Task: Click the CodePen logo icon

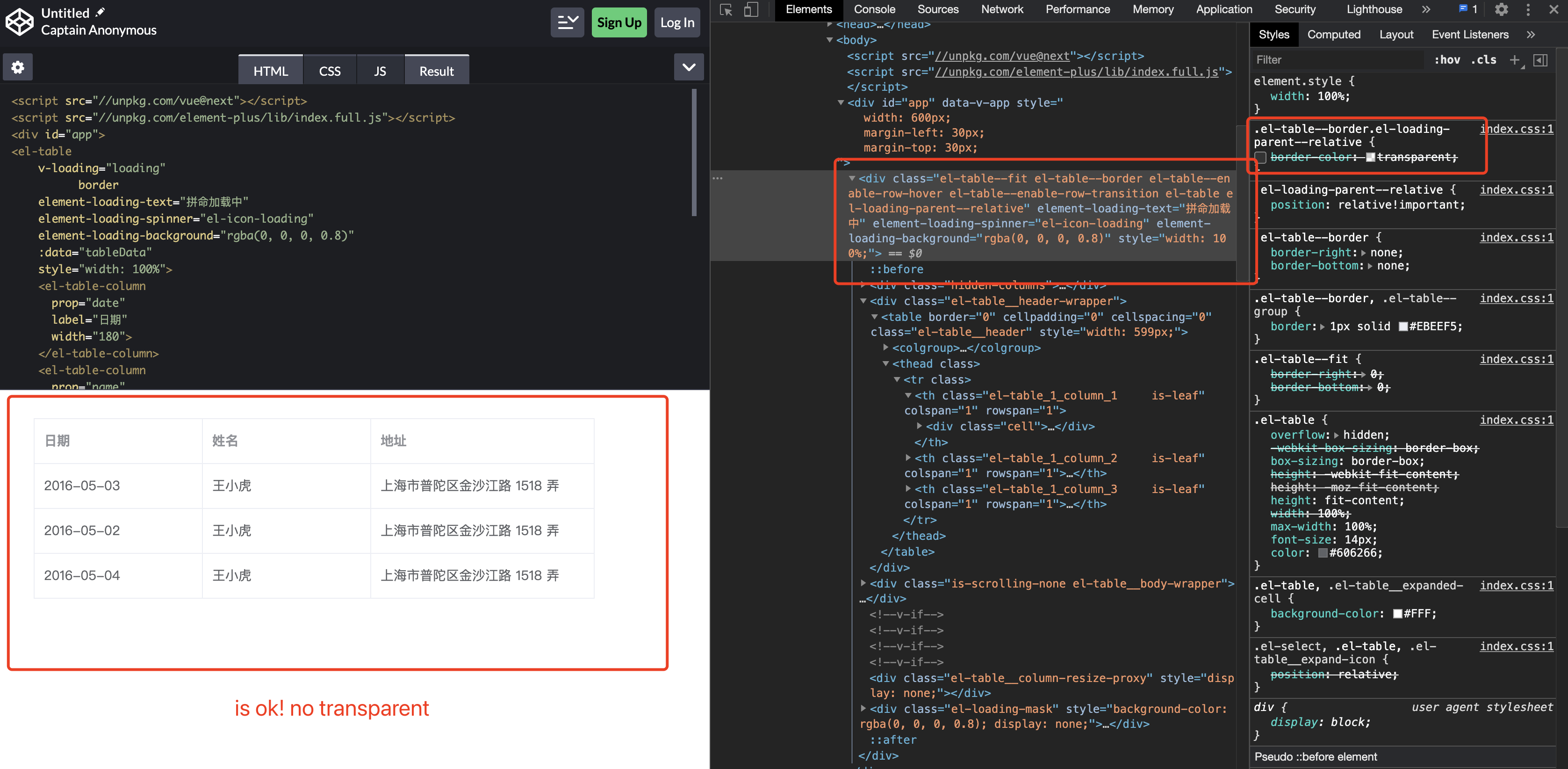Action: (x=20, y=22)
